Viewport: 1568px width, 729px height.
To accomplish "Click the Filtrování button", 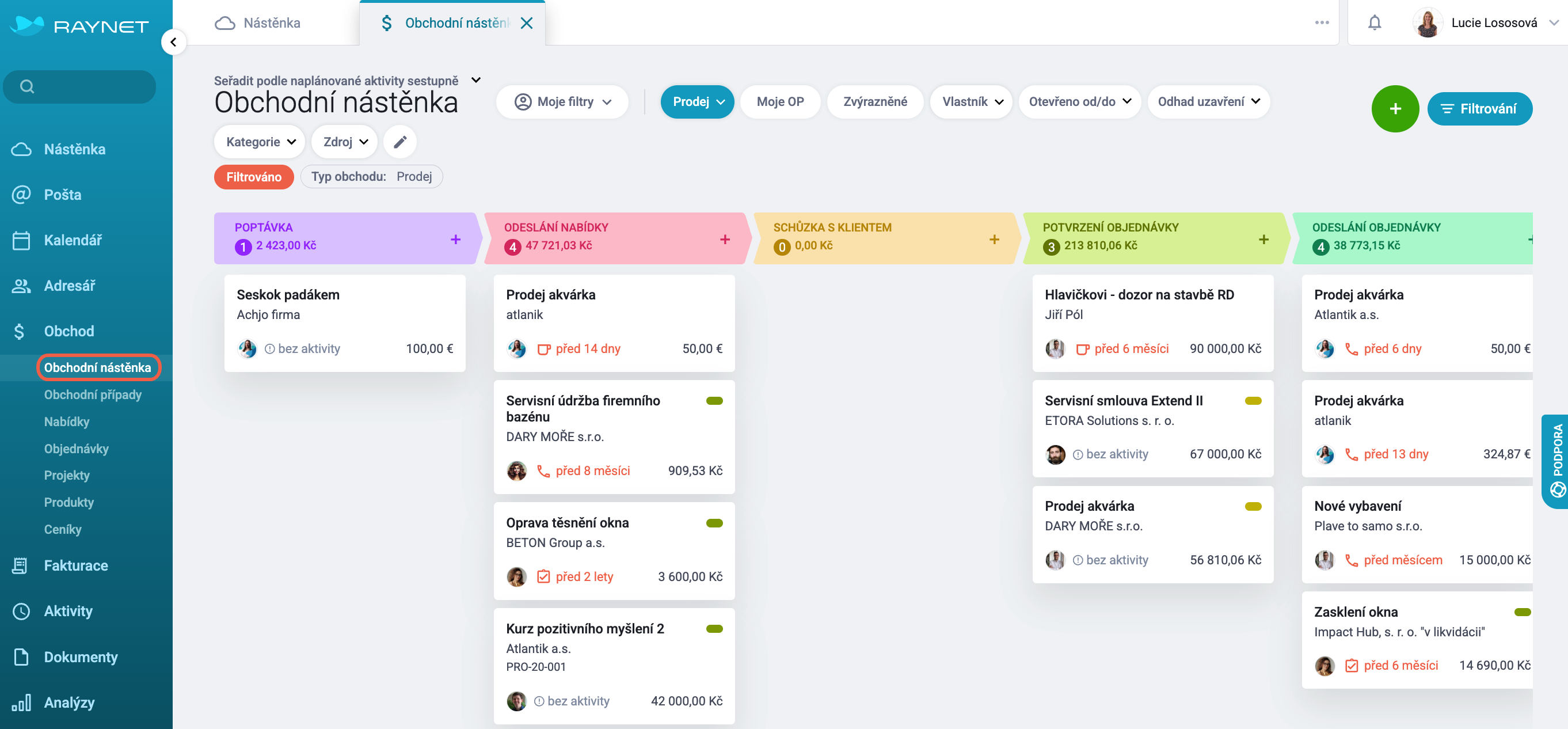I will [1480, 109].
